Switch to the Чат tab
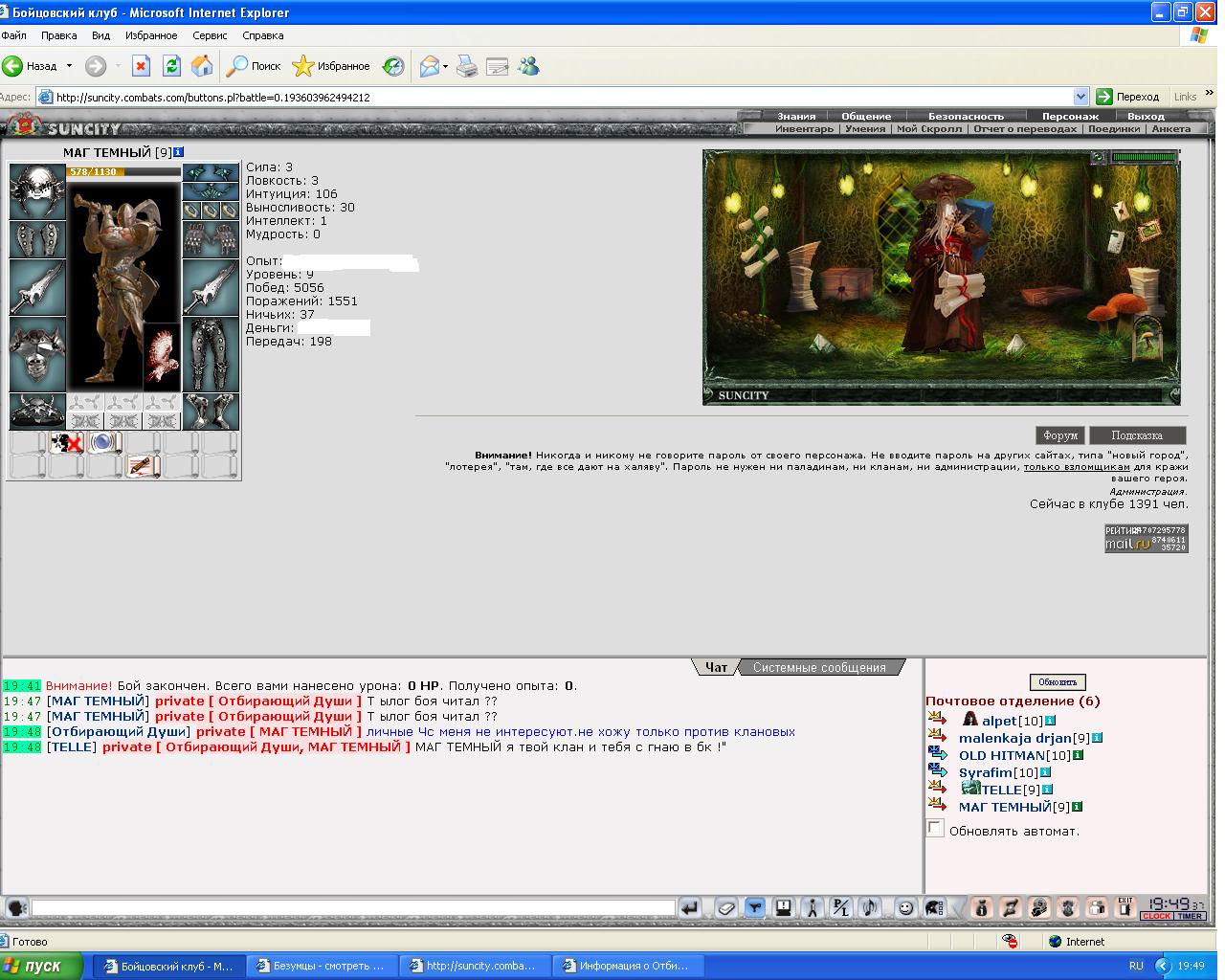Image resolution: width=1225 pixels, height=980 pixels. pyautogui.click(x=716, y=667)
